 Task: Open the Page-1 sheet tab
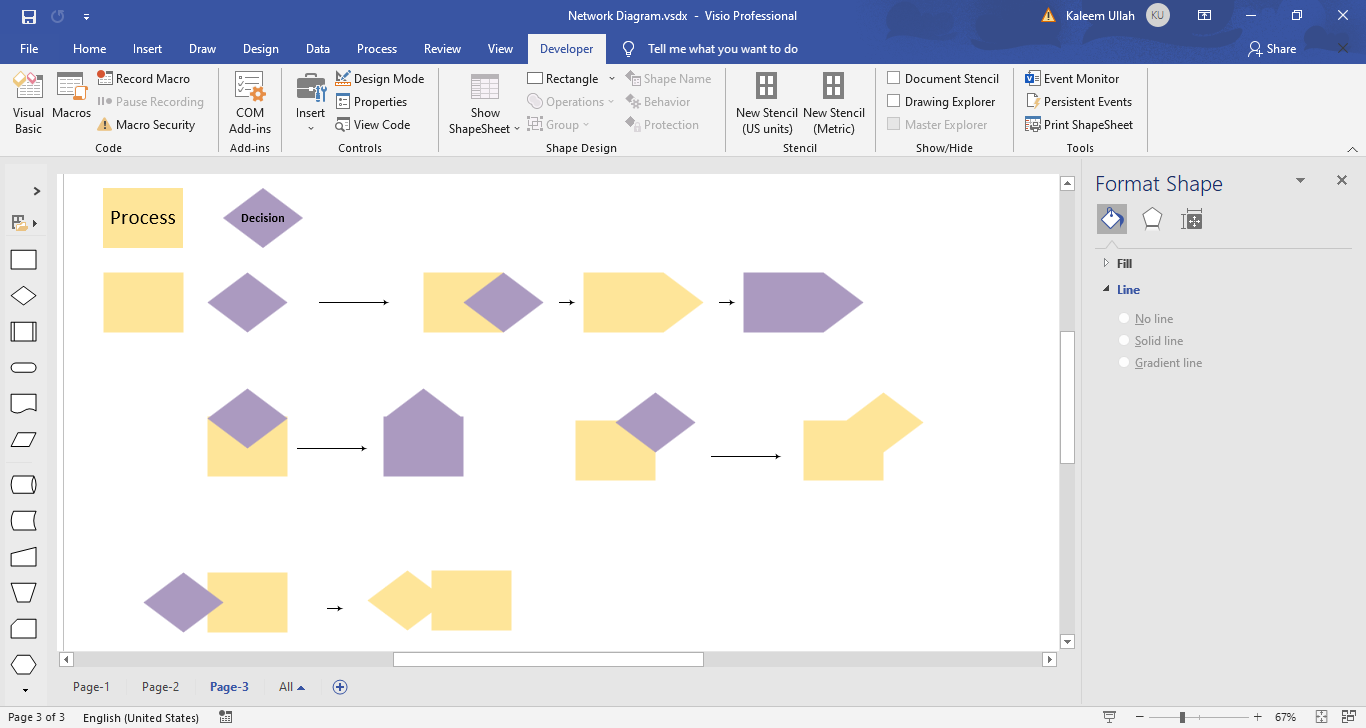tap(91, 687)
